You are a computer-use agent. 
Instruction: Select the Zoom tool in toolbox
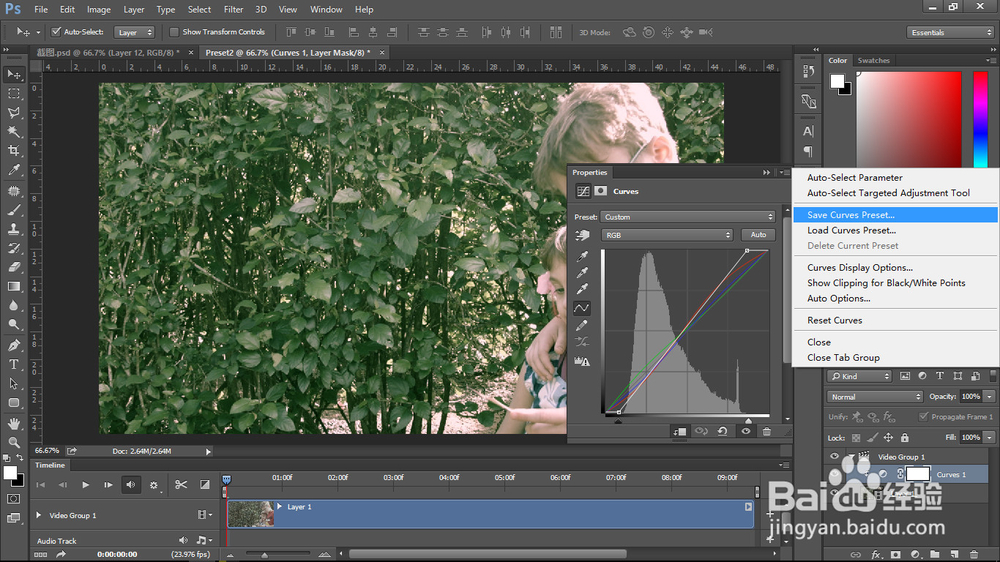tap(13, 442)
